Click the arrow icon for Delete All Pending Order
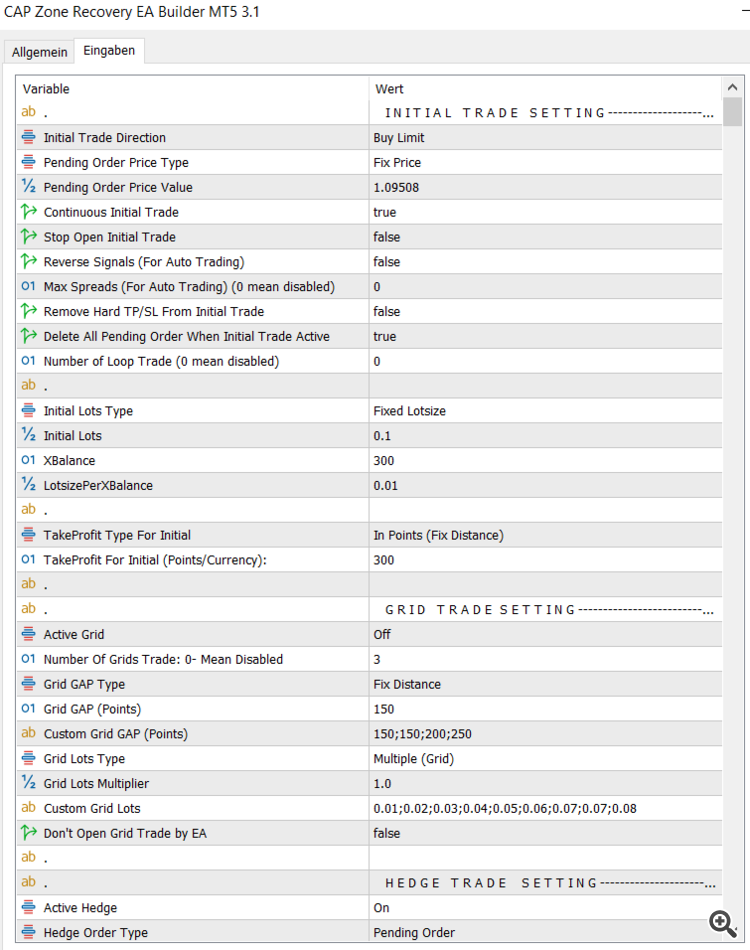The image size is (750, 950). click(x=28, y=336)
